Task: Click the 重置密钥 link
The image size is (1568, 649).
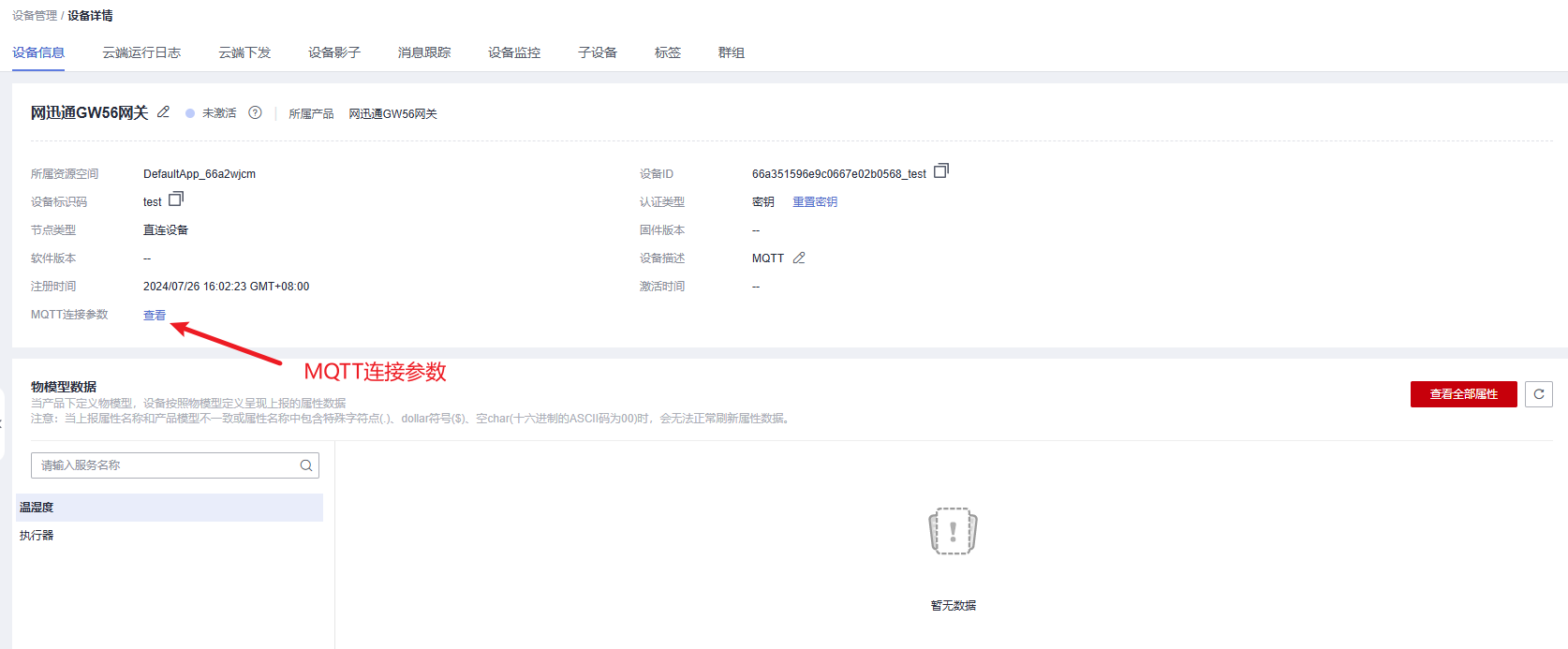Action: (815, 202)
